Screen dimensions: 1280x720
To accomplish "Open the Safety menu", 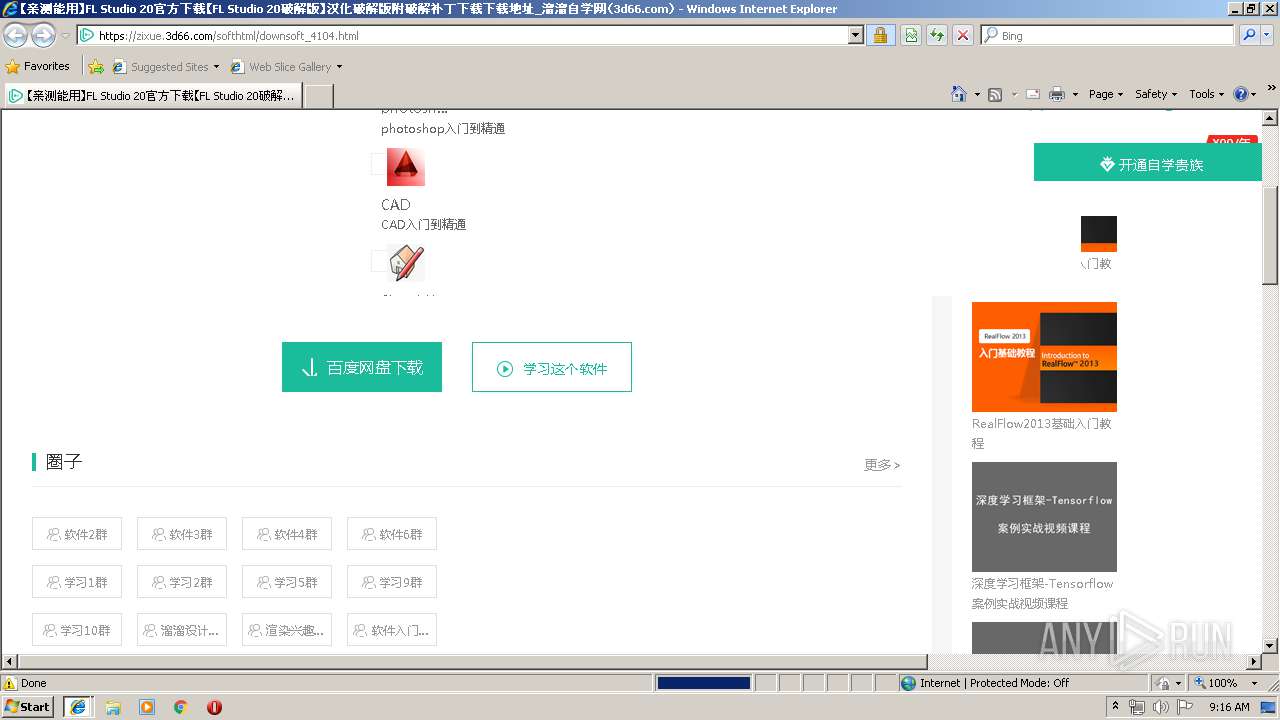I will click(1156, 94).
